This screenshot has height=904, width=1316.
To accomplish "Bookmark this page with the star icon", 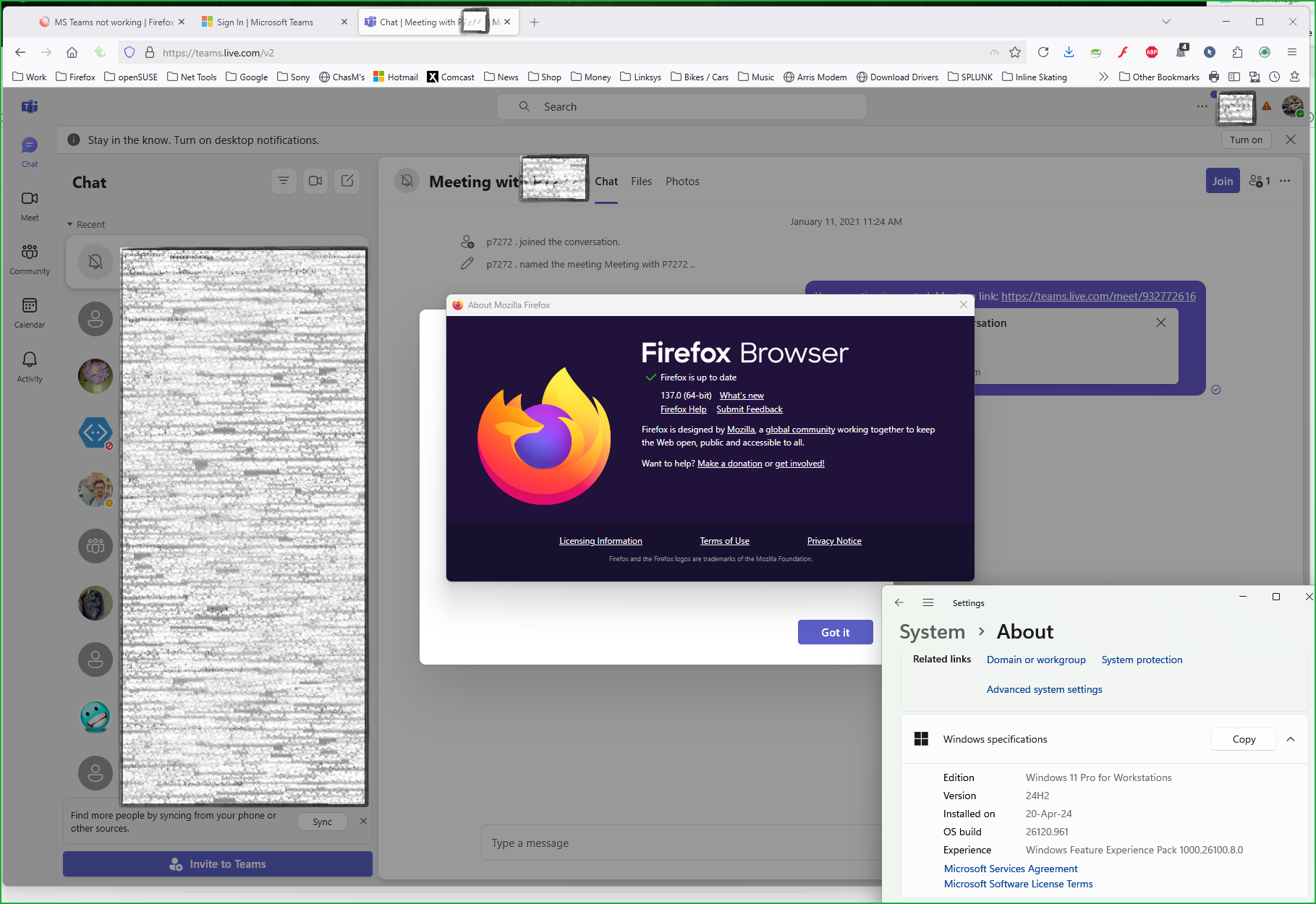I will coord(1015,52).
